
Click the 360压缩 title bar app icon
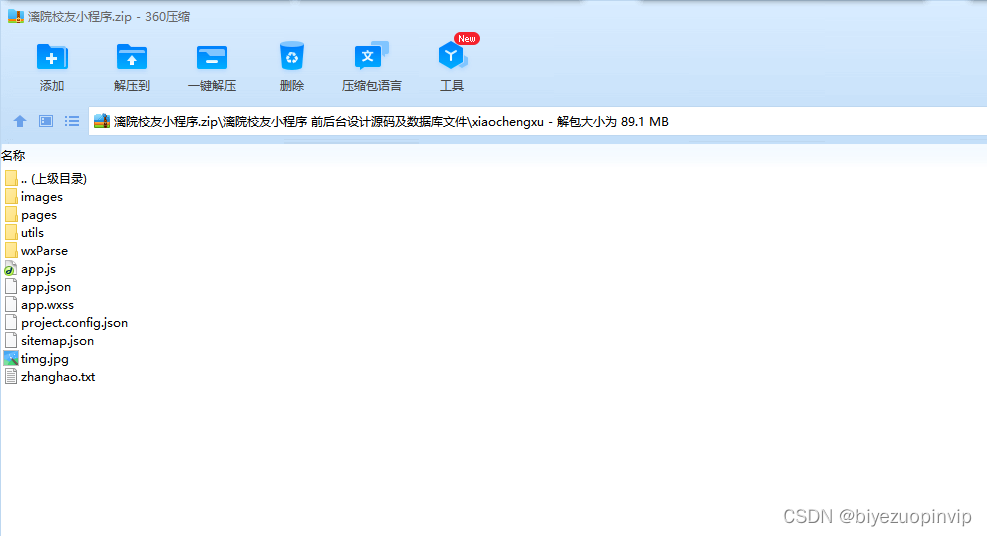[16, 16]
